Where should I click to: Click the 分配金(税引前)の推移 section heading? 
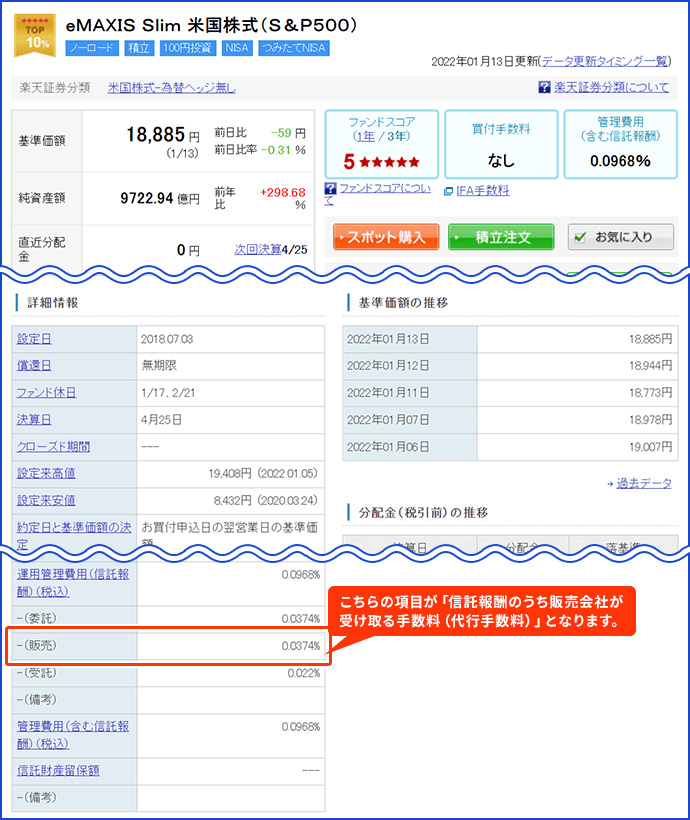coord(423,512)
